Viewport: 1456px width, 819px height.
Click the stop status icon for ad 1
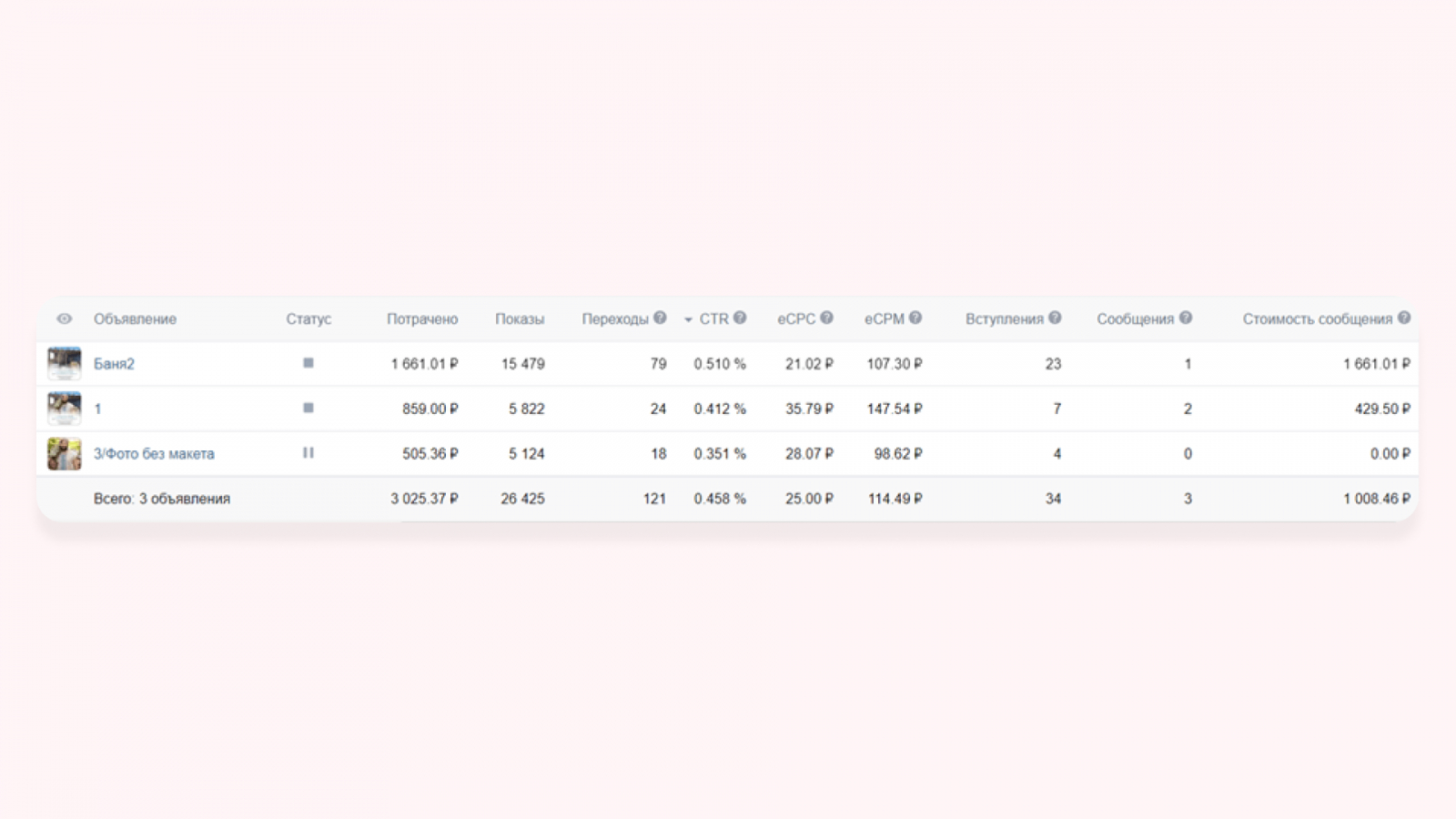click(x=308, y=408)
